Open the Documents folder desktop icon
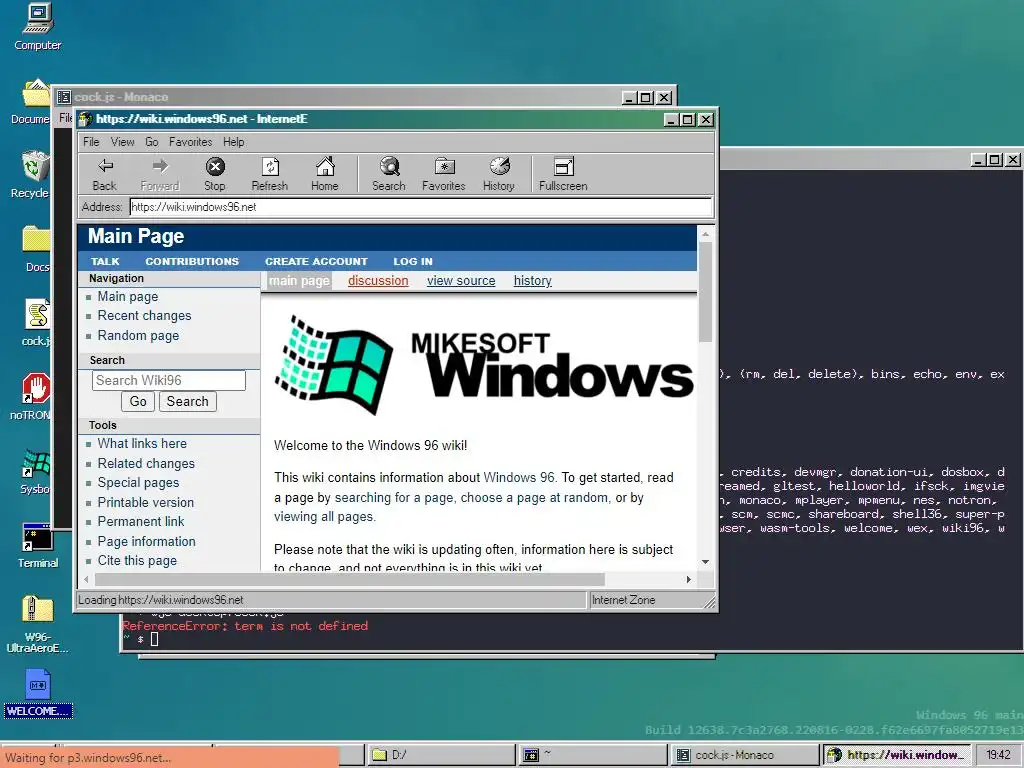The image size is (1024, 768). pyautogui.click(x=31, y=101)
